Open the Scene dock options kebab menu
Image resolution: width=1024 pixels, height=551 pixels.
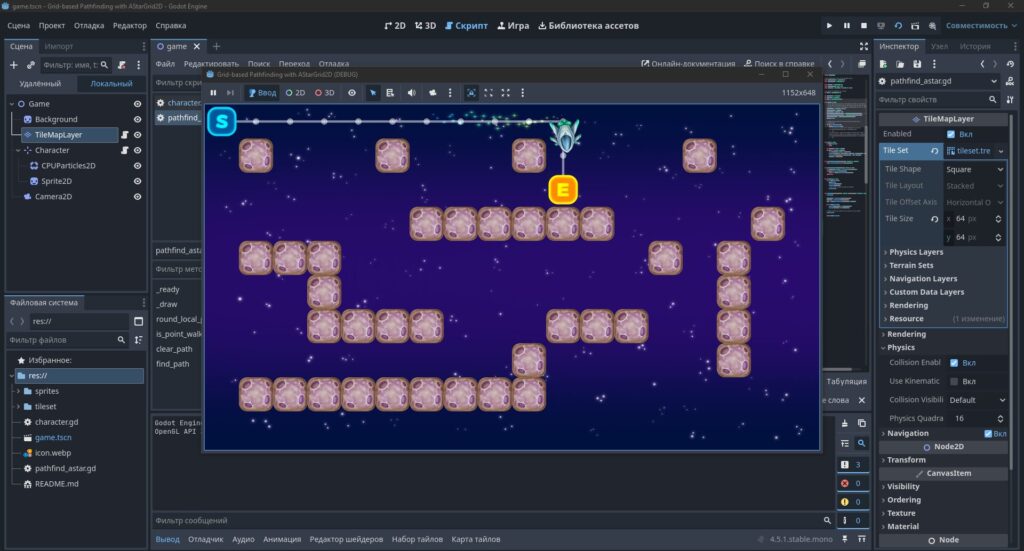click(138, 65)
